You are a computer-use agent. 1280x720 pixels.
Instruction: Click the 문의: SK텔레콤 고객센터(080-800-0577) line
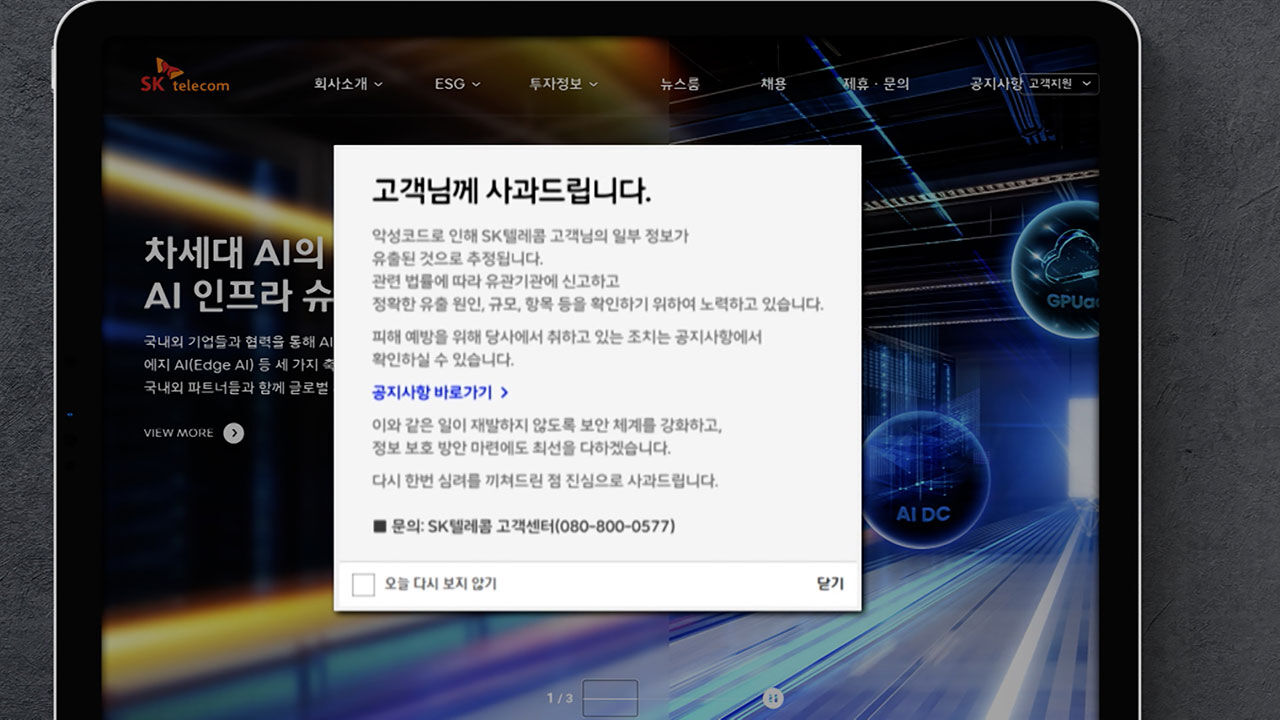point(524,526)
